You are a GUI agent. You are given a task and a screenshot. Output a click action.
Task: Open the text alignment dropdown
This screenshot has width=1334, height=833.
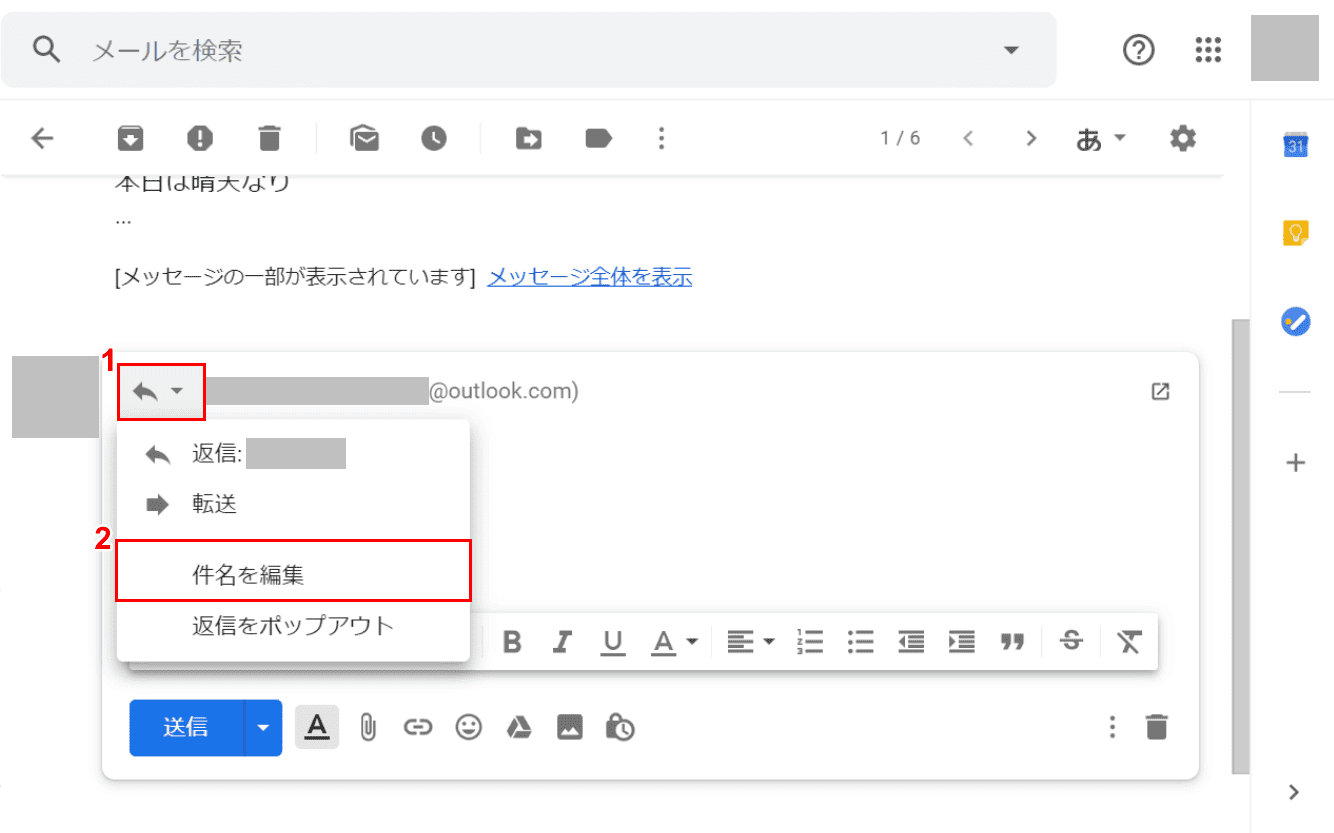click(x=751, y=642)
